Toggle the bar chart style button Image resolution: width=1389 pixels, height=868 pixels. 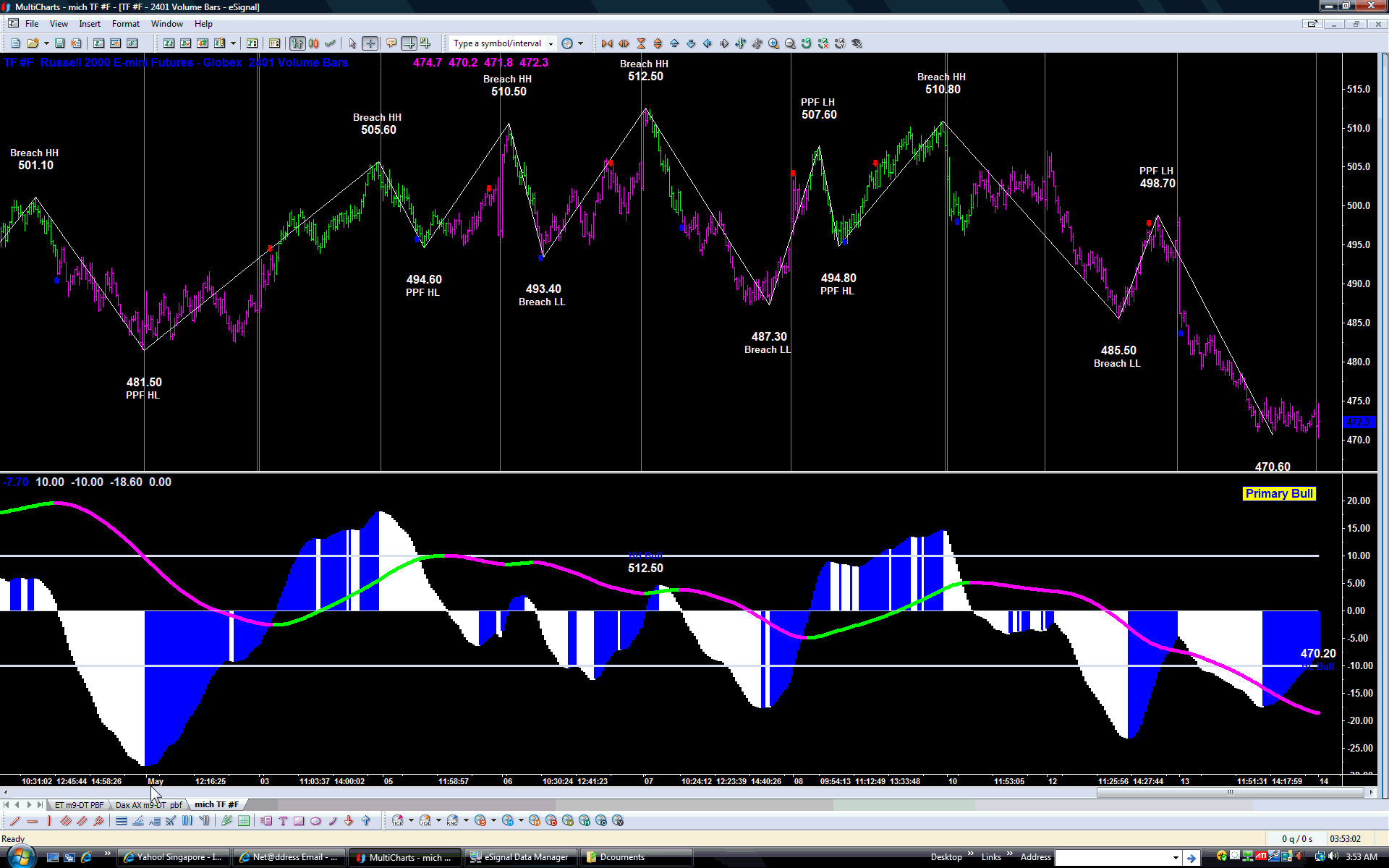click(297, 43)
